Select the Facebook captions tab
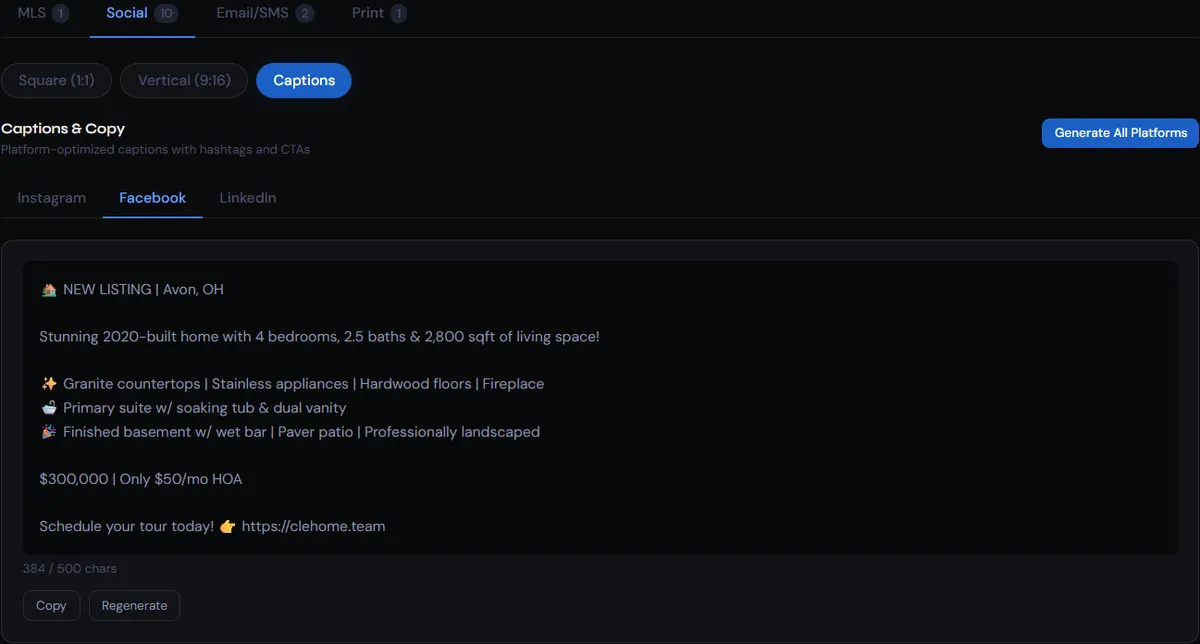Viewport: 1200px width, 644px height. pyautogui.click(x=152, y=198)
